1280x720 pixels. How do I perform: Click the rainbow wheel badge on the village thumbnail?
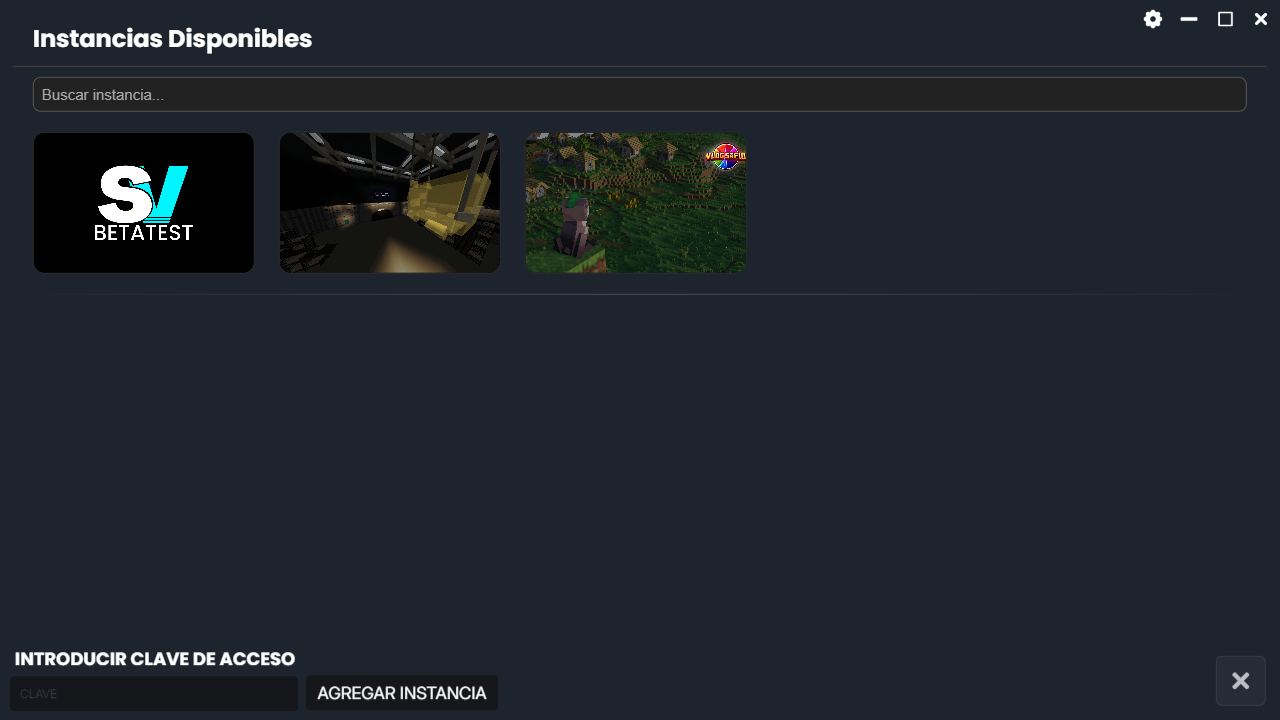726,156
